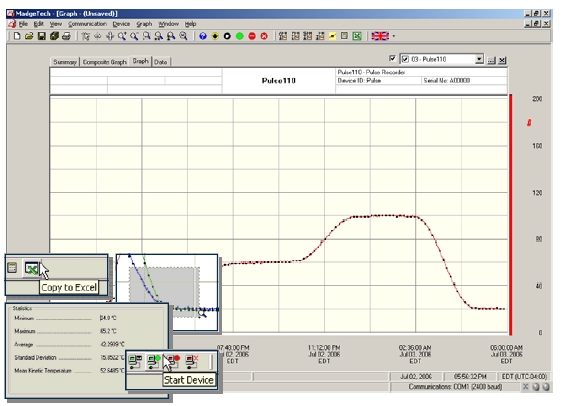Click the Copy to Excel inset icon
Screen dimensions: 564x406
coord(31,268)
